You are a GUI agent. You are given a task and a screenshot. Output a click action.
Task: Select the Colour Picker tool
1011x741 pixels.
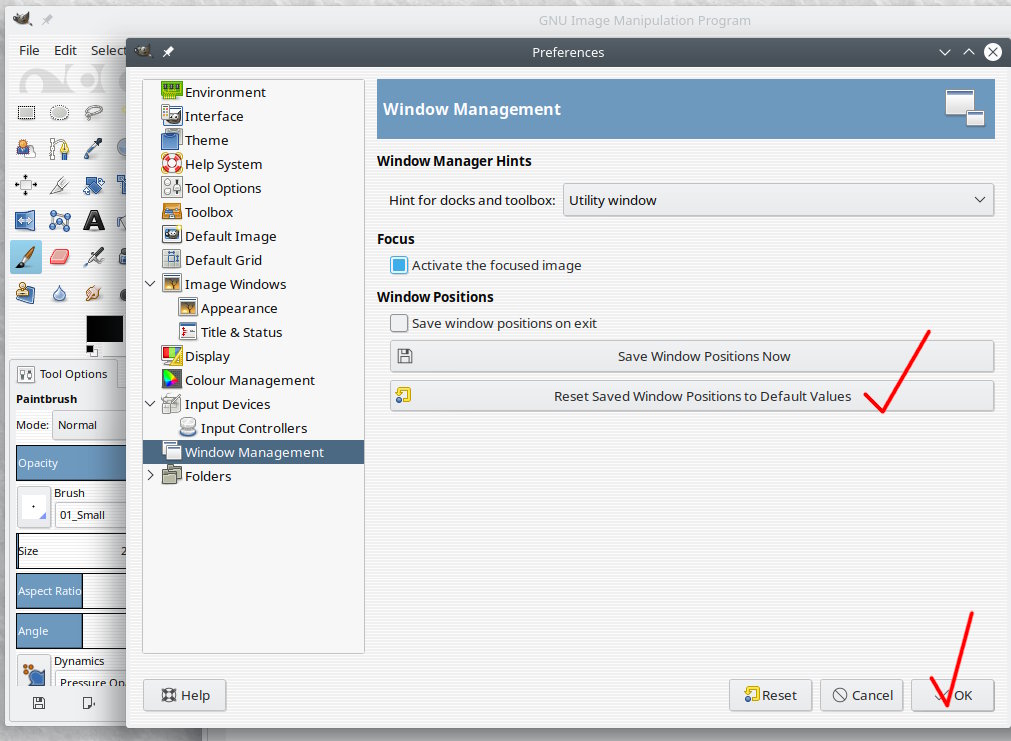[93, 149]
